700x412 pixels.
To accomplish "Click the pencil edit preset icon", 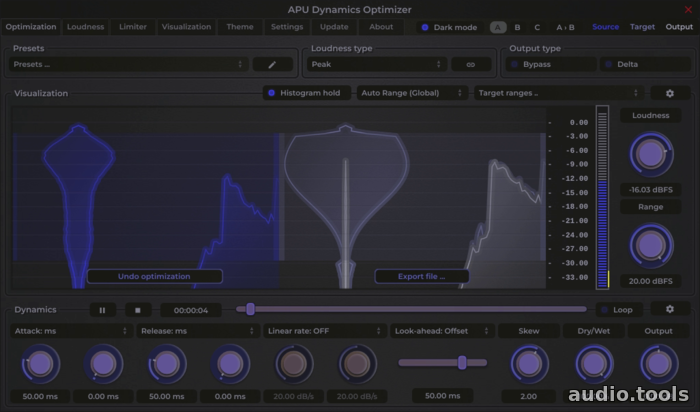I will coord(272,64).
